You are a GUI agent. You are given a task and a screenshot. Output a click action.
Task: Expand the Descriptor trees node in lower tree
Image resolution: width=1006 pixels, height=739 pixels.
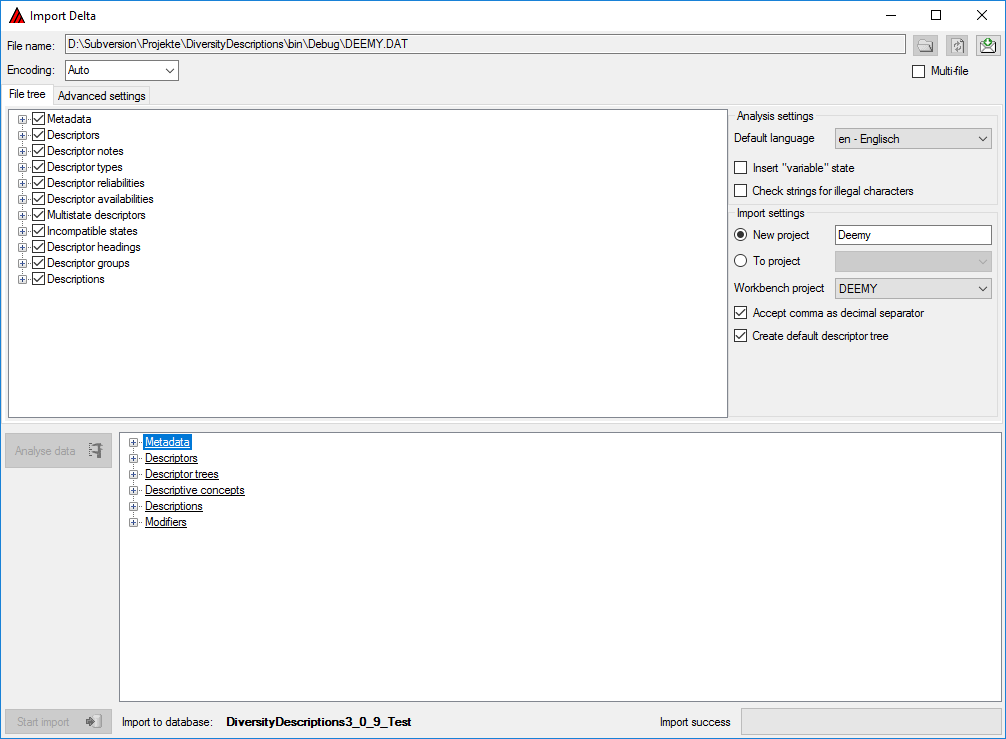click(134, 474)
